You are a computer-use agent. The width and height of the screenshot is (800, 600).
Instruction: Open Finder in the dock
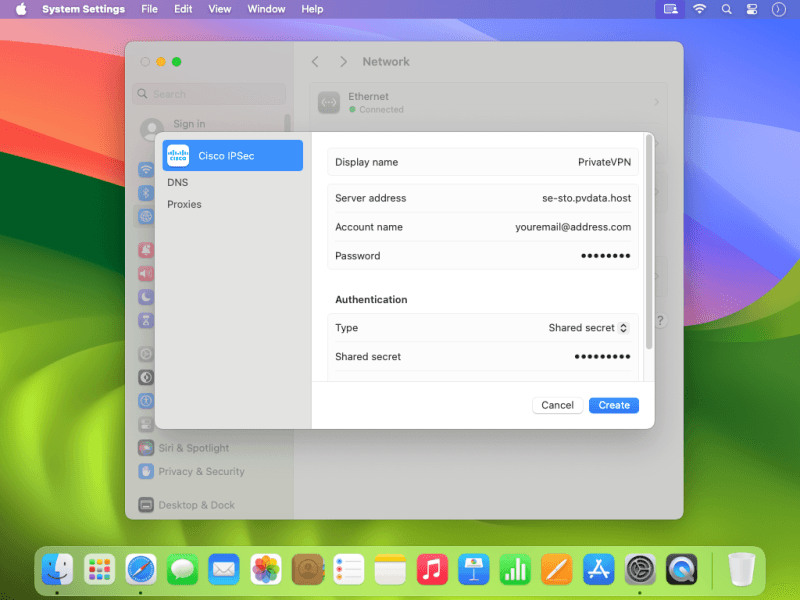(x=57, y=570)
